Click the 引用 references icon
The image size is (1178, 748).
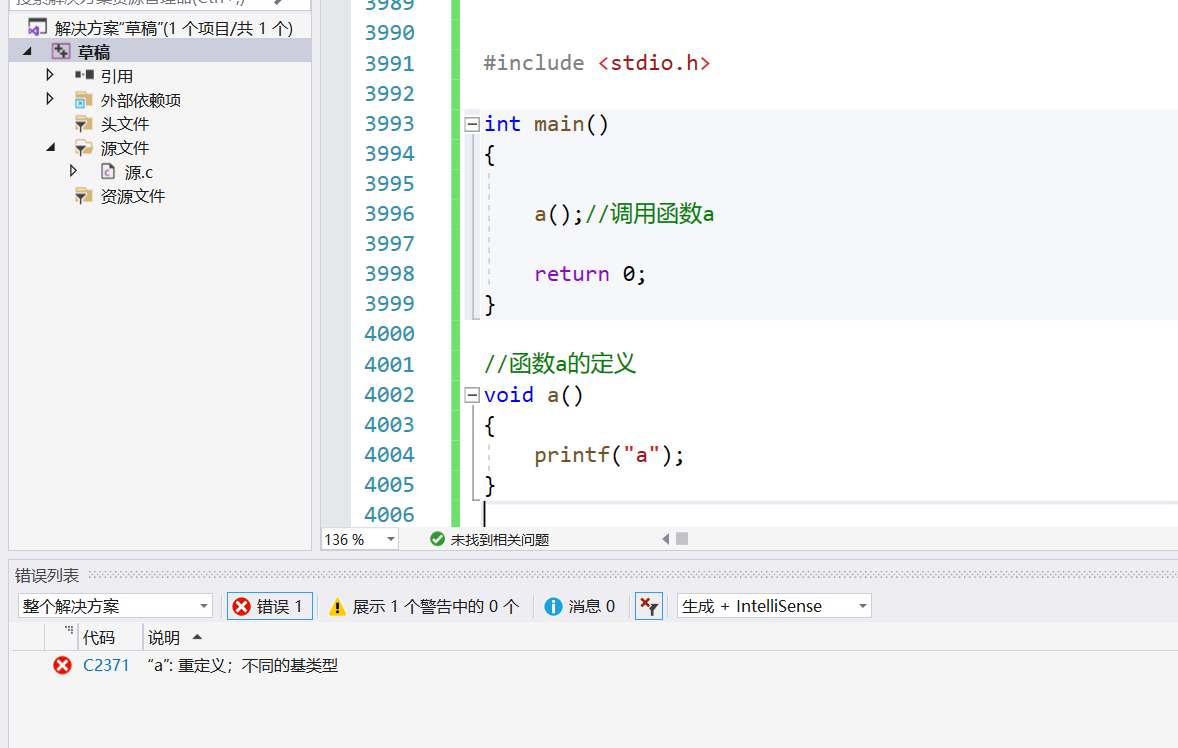[84, 75]
